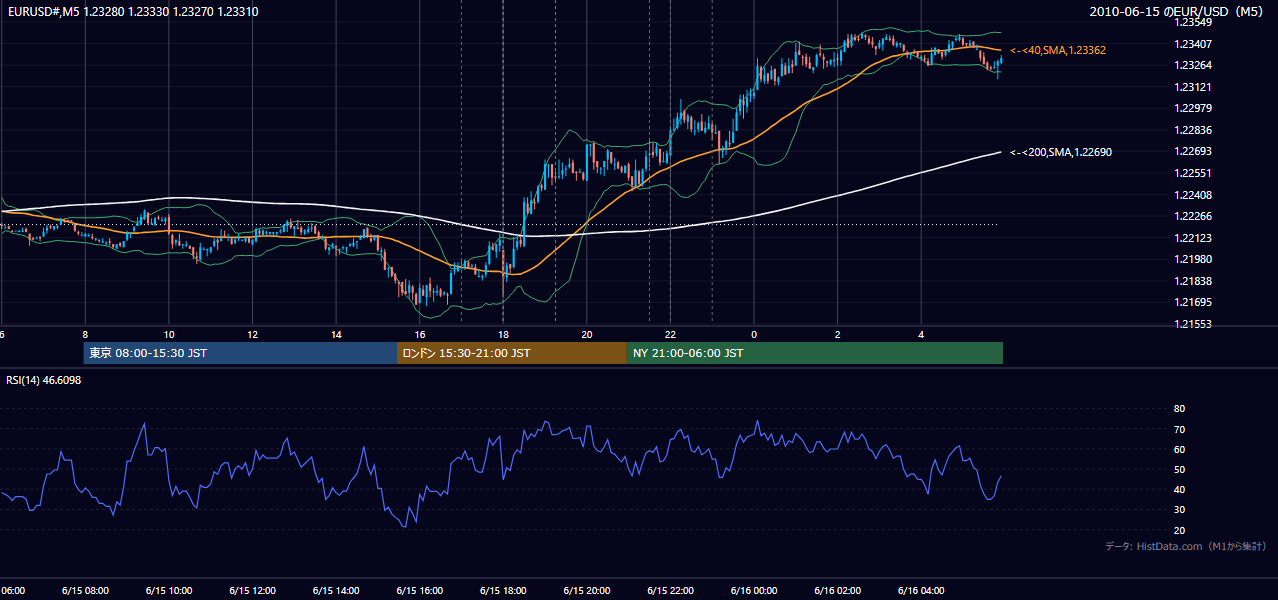Click the bottom date label 6/16 02:00

point(837,591)
